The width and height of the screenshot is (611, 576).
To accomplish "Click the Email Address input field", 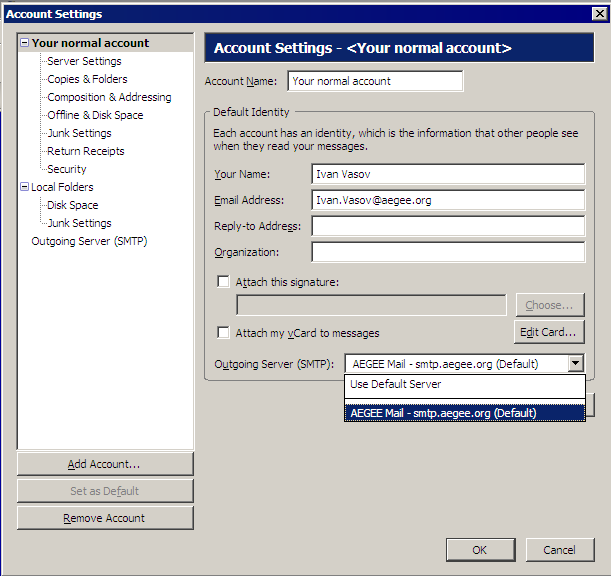I will (x=448, y=200).
